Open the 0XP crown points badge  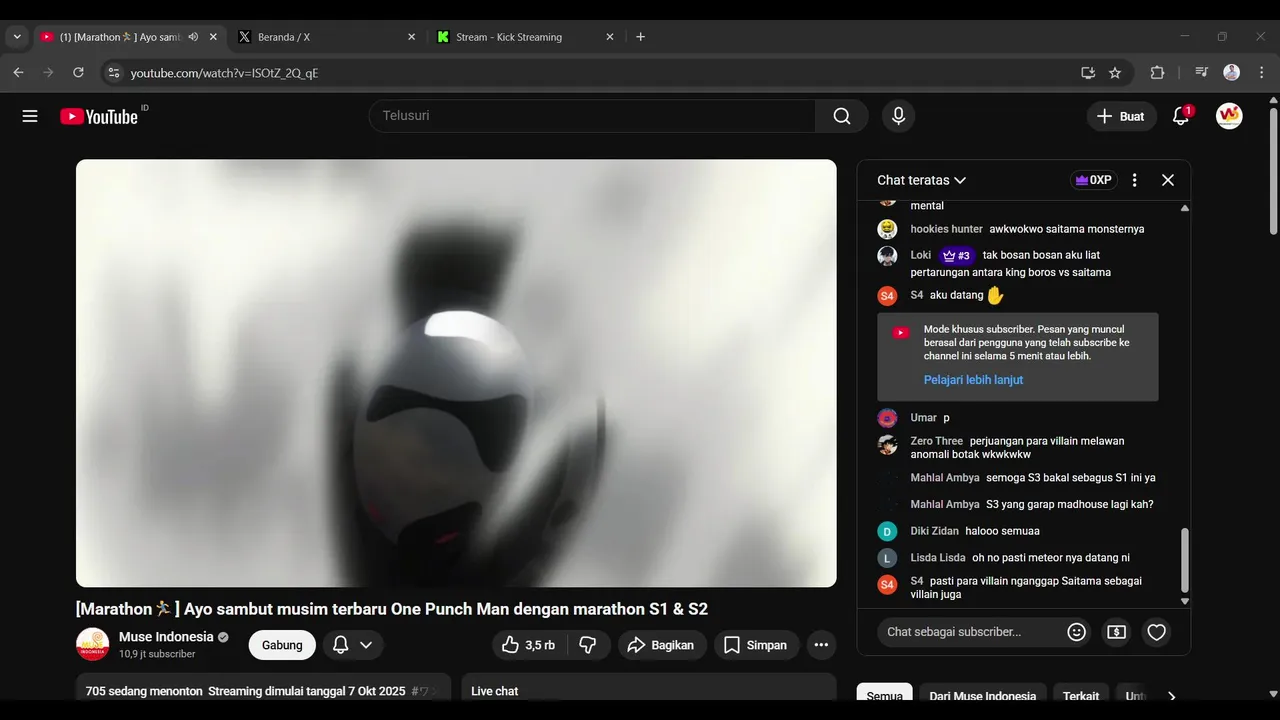click(1093, 180)
